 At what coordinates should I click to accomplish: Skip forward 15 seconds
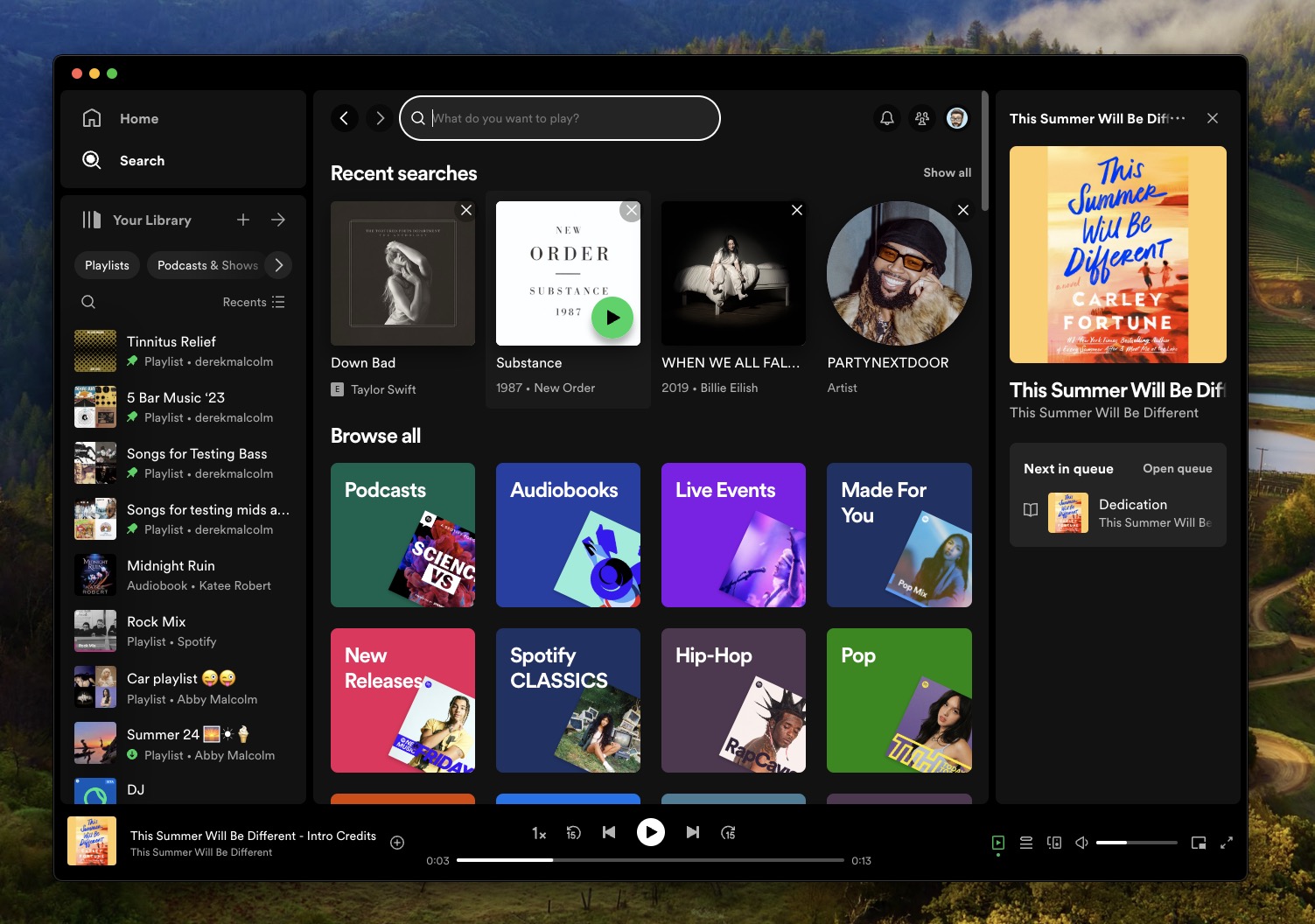point(728,833)
